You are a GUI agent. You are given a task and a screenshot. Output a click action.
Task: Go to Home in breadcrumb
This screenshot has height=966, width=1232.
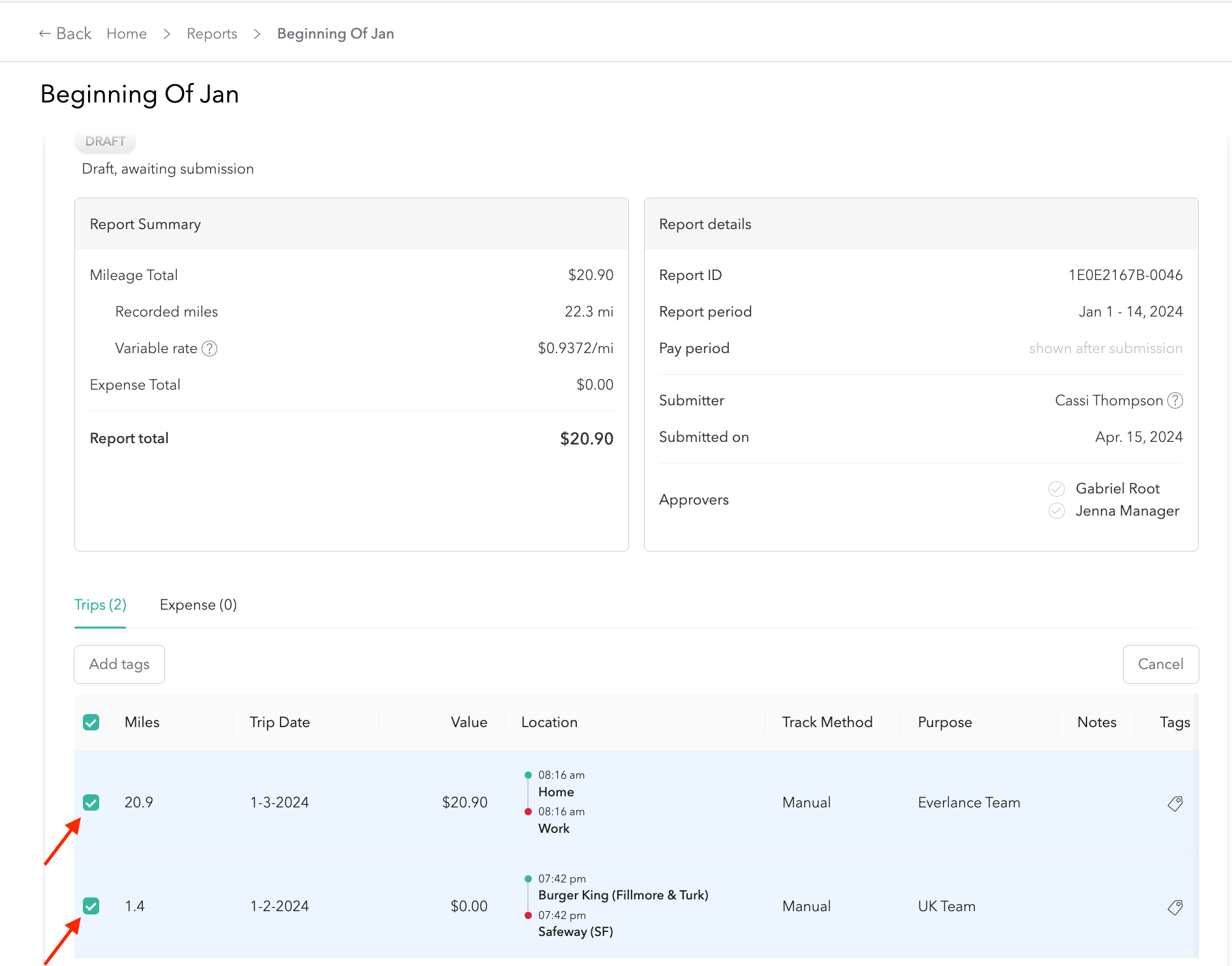(x=127, y=34)
